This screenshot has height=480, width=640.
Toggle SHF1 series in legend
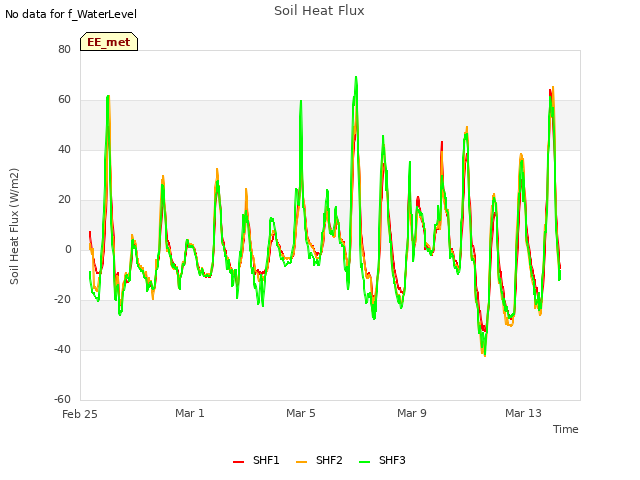(x=256, y=460)
